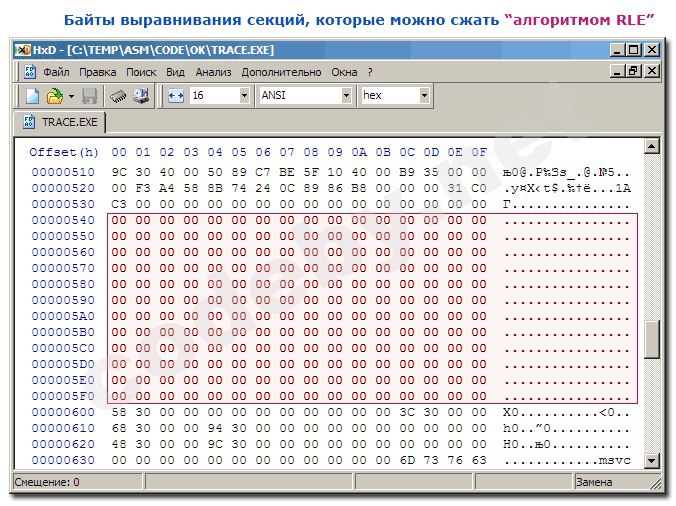Click byte 94 in row 00000610
676x506 pixels.
215,428
